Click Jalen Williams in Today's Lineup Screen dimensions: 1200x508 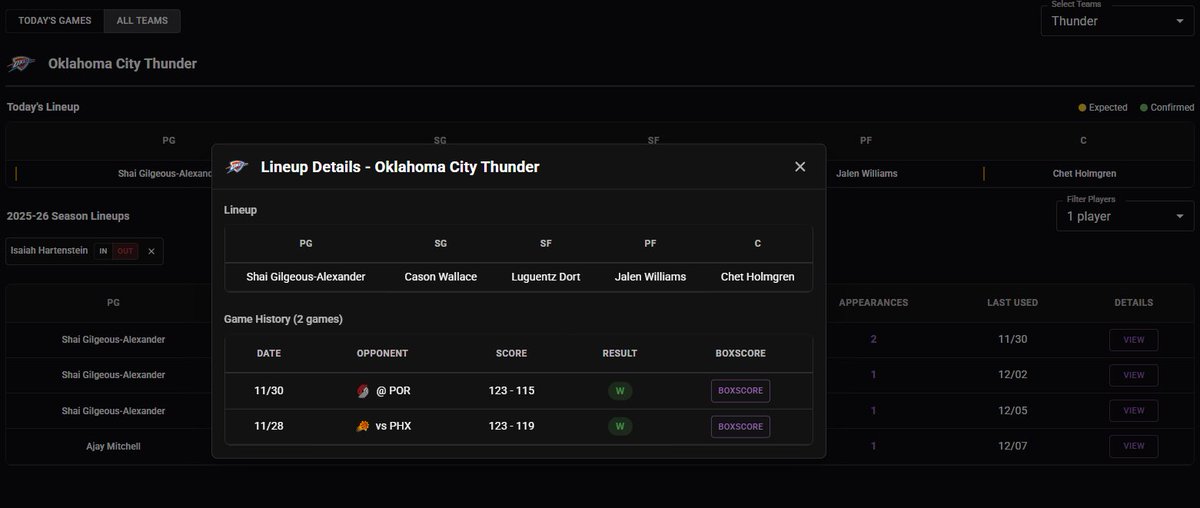coord(866,174)
